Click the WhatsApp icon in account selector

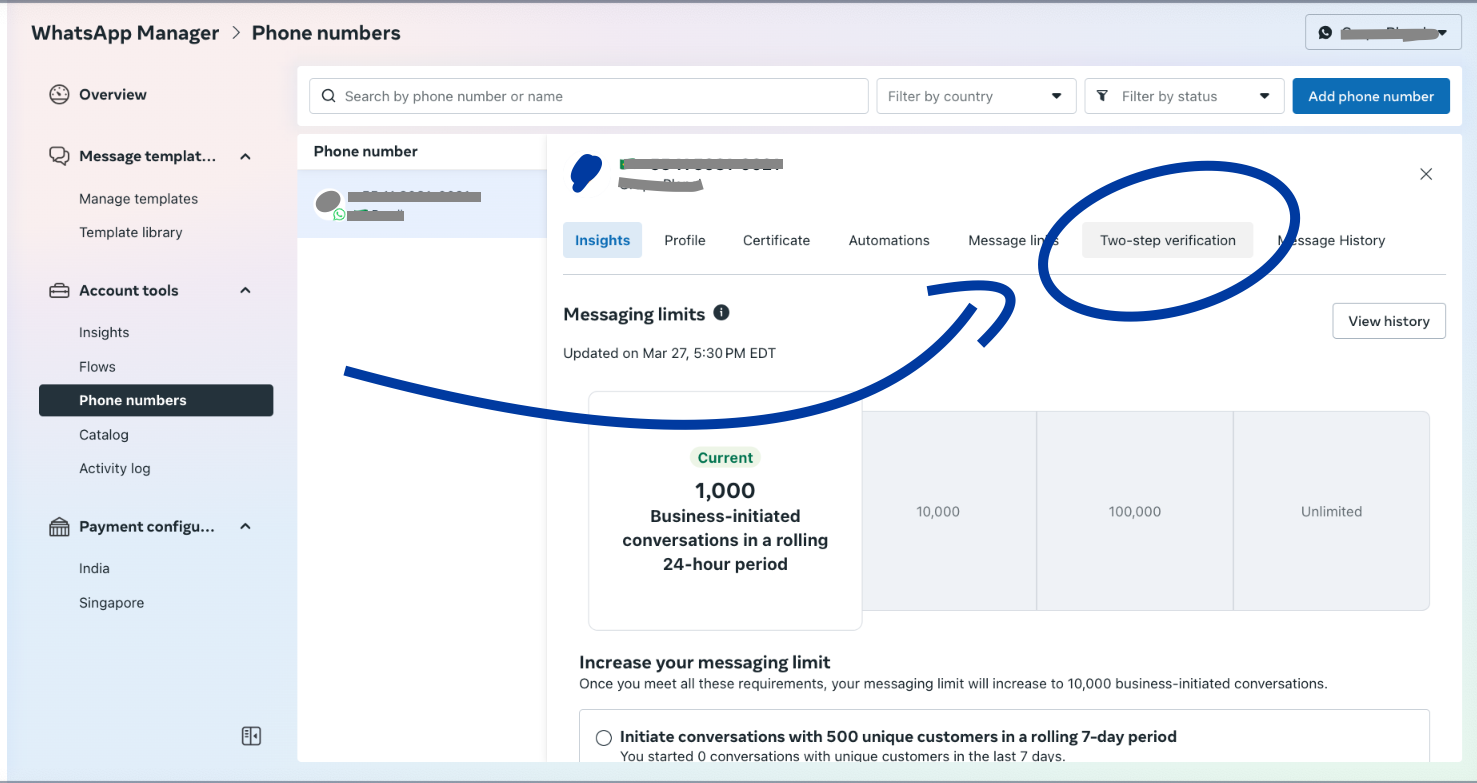pyautogui.click(x=1325, y=33)
